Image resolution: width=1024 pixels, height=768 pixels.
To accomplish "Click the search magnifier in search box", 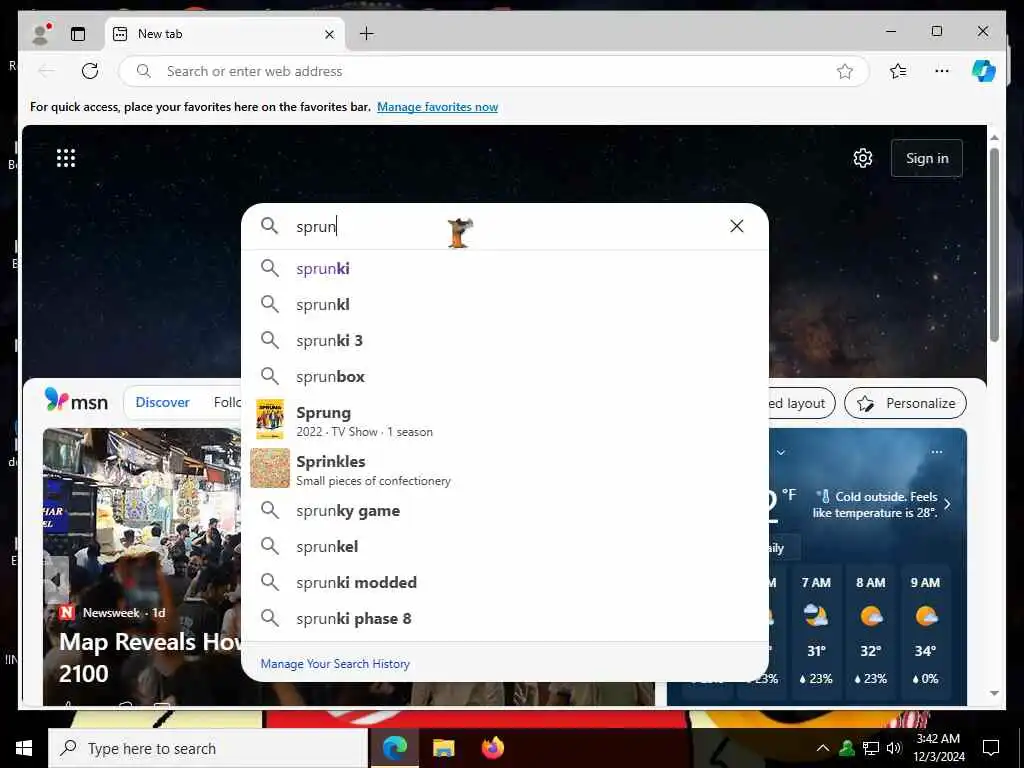I will (x=270, y=226).
